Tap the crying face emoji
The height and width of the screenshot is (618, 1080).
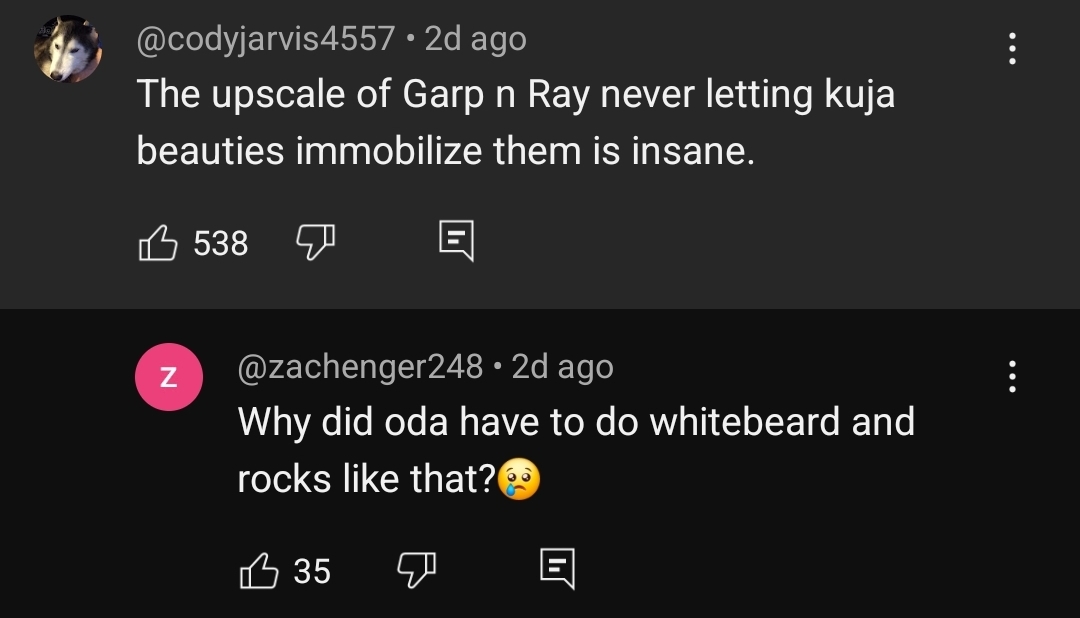(519, 478)
